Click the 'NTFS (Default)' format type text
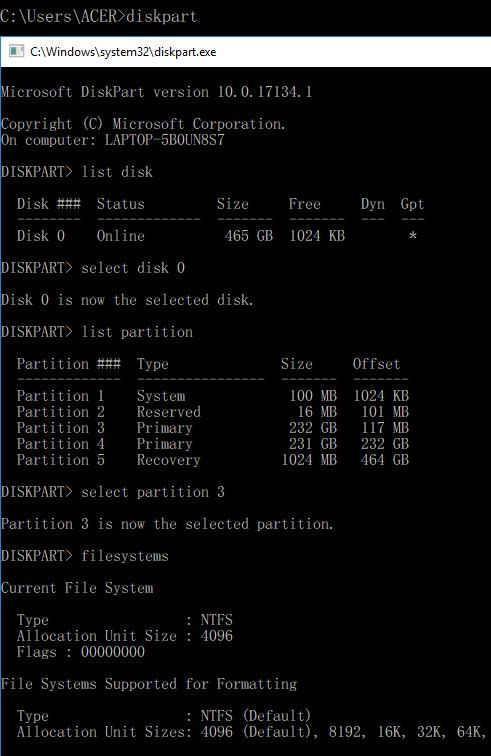The image size is (491, 756). 256,716
